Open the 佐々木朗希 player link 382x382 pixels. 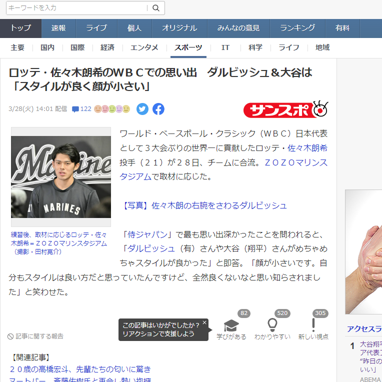[x=307, y=148]
